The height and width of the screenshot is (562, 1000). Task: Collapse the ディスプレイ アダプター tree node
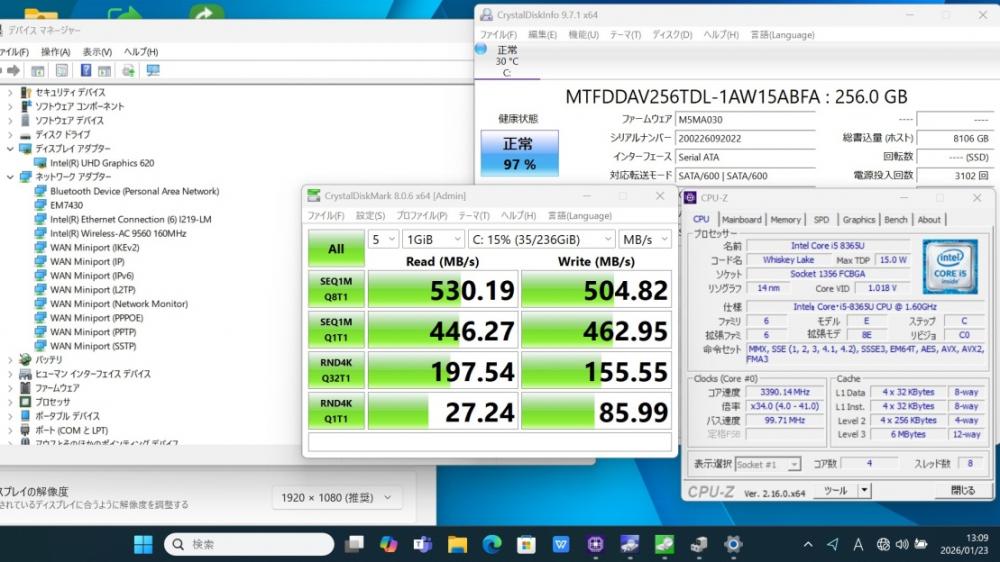click(x=10, y=149)
